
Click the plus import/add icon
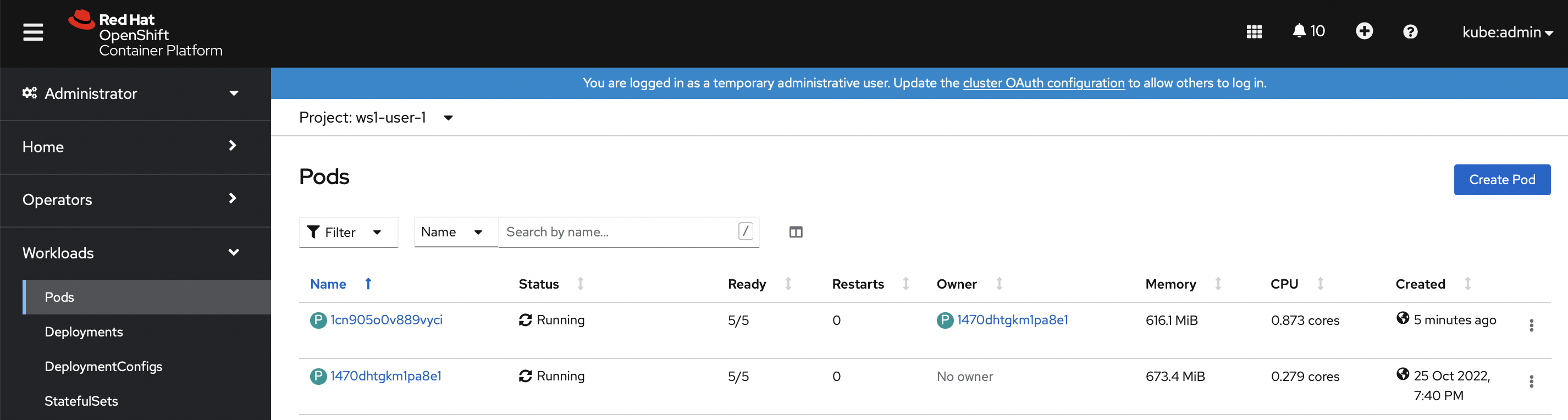point(1364,31)
